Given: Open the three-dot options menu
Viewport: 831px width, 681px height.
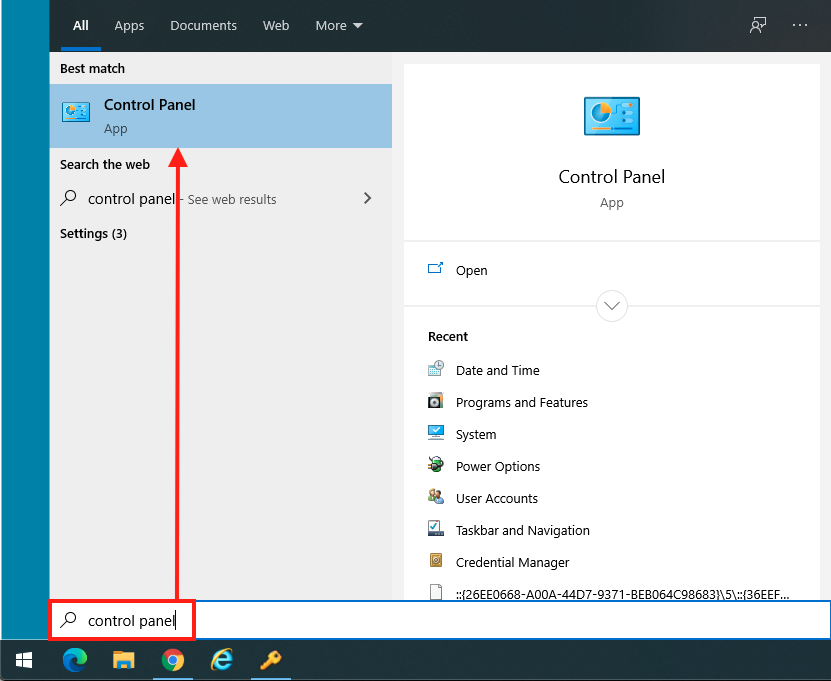Looking at the screenshot, I should [x=800, y=25].
